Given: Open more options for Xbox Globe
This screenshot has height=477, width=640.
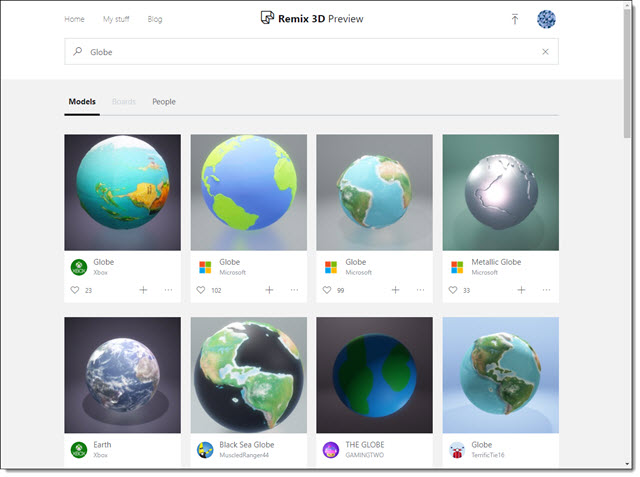Looking at the screenshot, I should click(168, 290).
